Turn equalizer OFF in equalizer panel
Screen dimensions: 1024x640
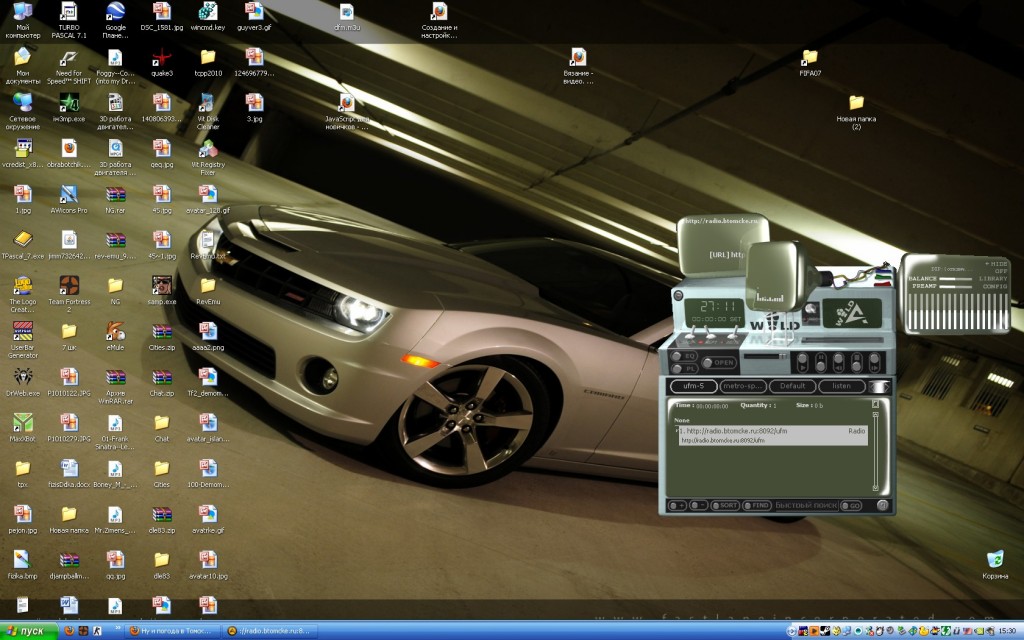click(x=1000, y=270)
